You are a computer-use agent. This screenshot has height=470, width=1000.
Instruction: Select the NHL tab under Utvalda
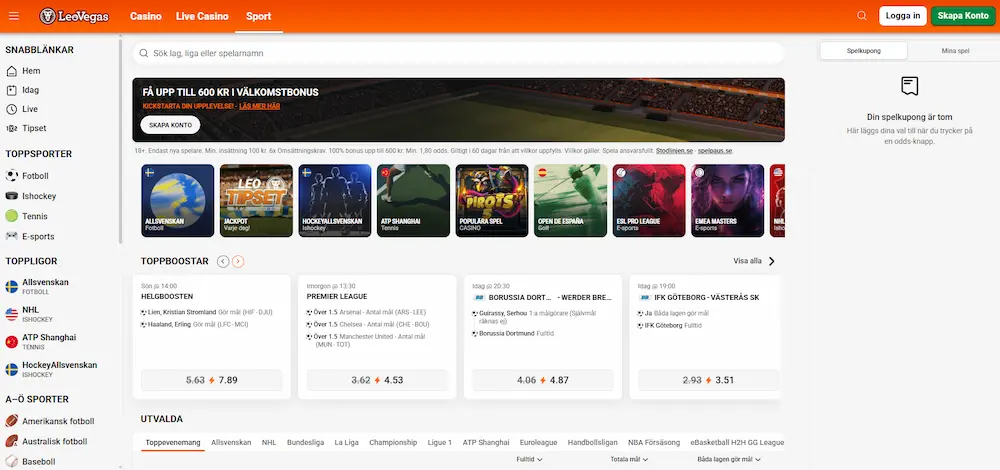269,442
